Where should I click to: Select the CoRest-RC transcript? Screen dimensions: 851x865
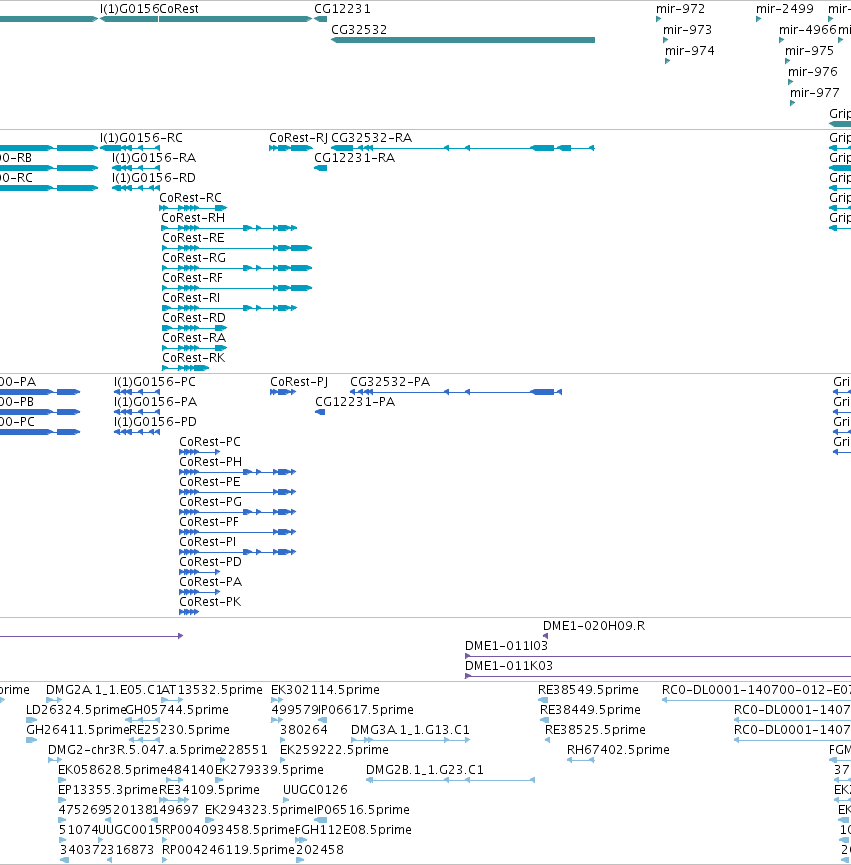click(193, 208)
